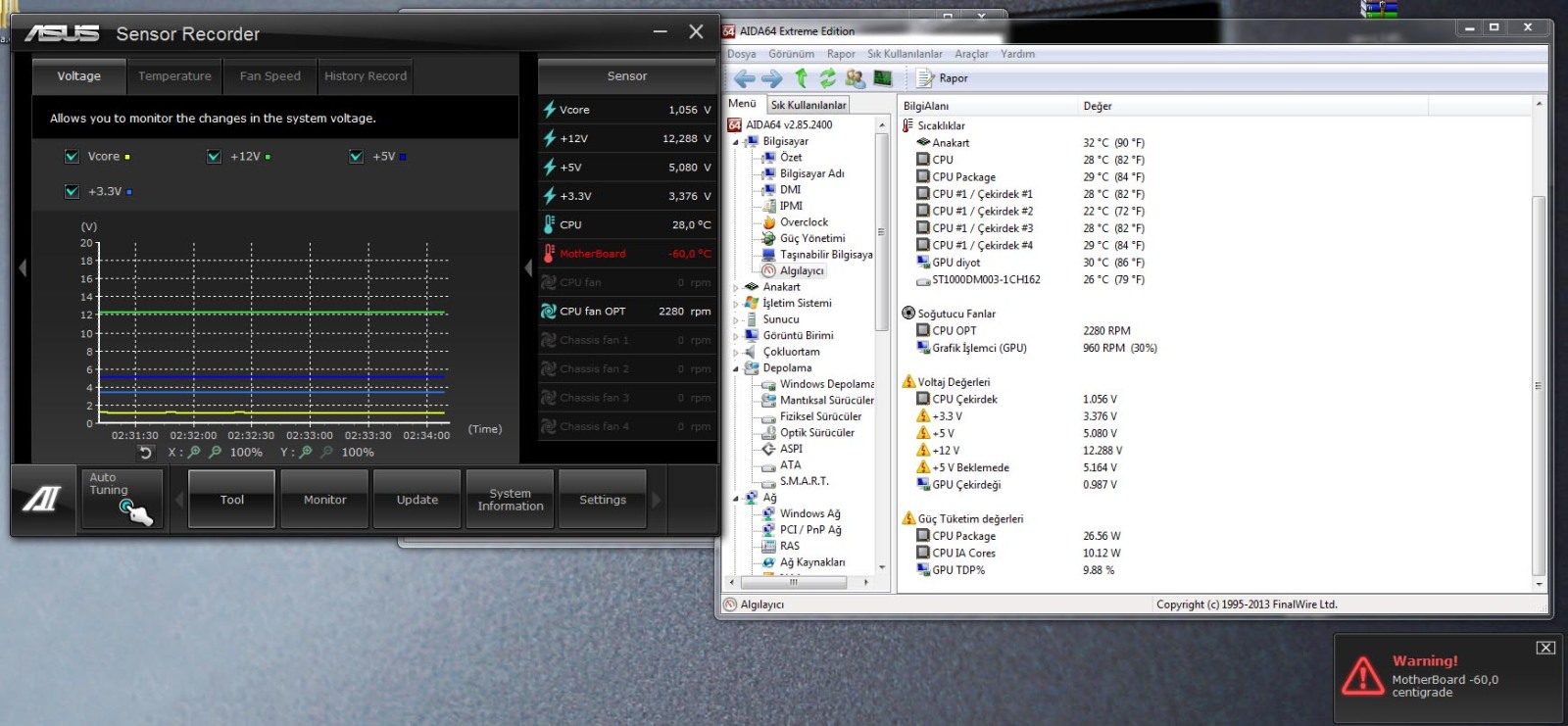The height and width of the screenshot is (726, 1568).
Task: Zoom in on the X axis
Action: pyautogui.click(x=194, y=452)
